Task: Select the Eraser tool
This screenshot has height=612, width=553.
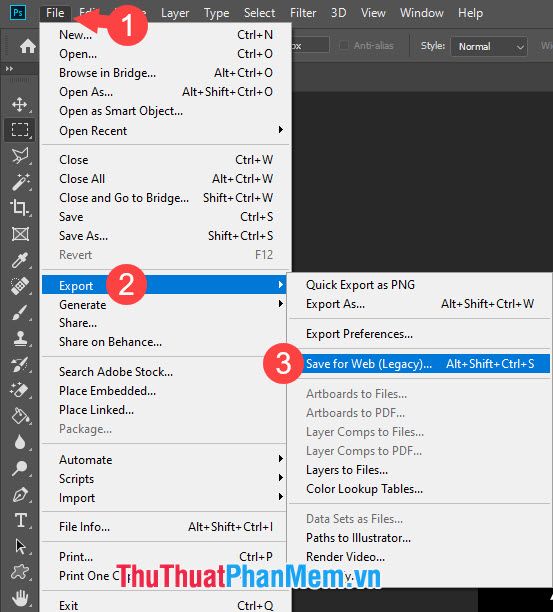Action: tap(20, 390)
